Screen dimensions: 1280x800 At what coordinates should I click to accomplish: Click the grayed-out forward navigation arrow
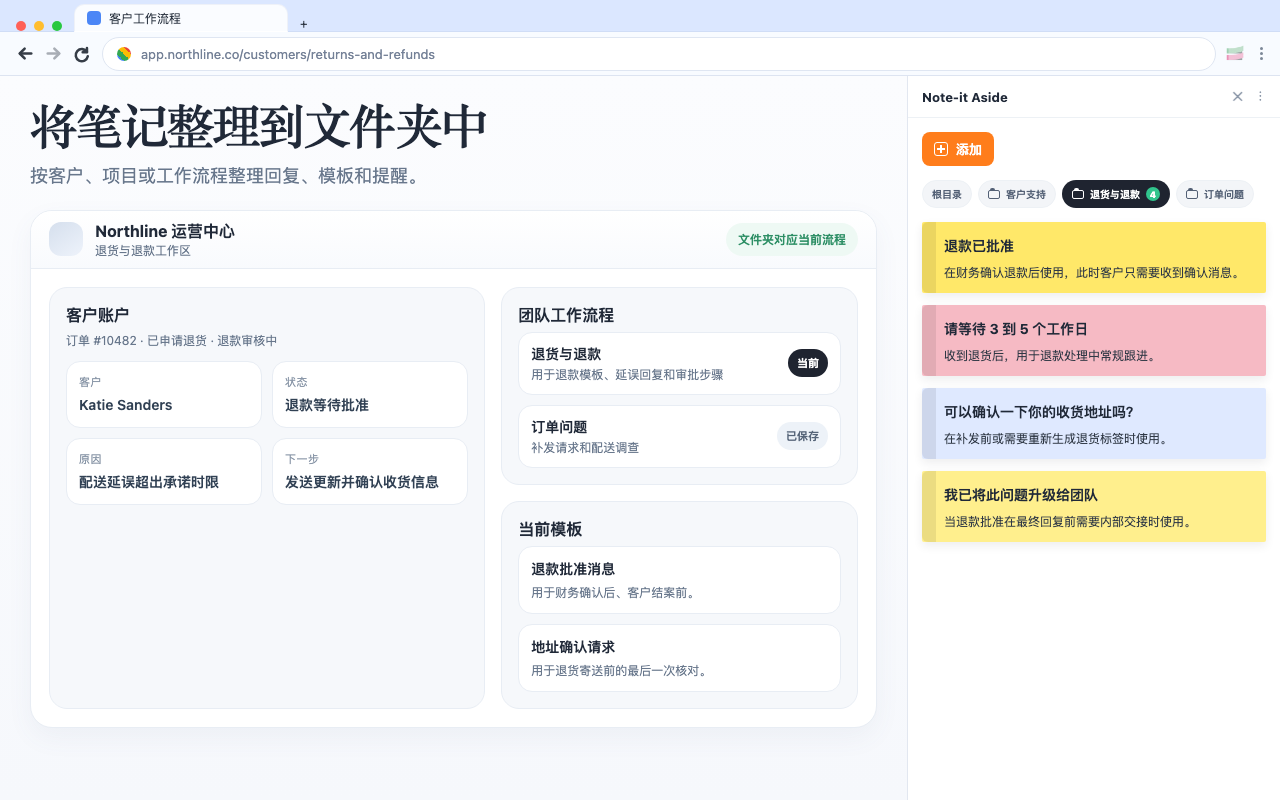[53, 54]
